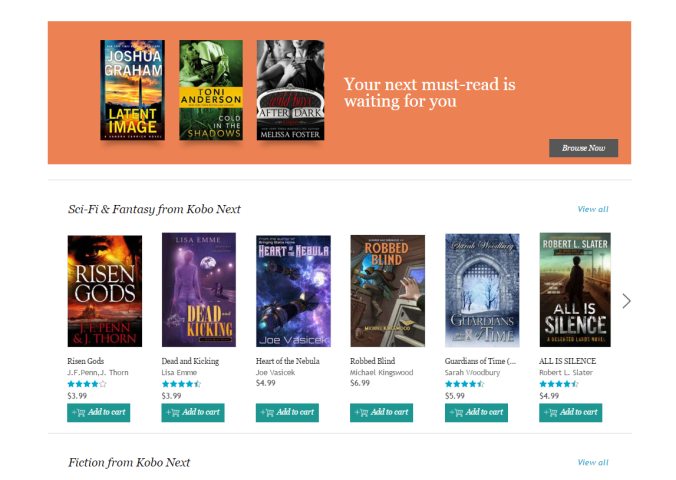Select the Dead and Kicking cover
Screen dimensions: 676x480
pyautogui.click(x=198, y=291)
